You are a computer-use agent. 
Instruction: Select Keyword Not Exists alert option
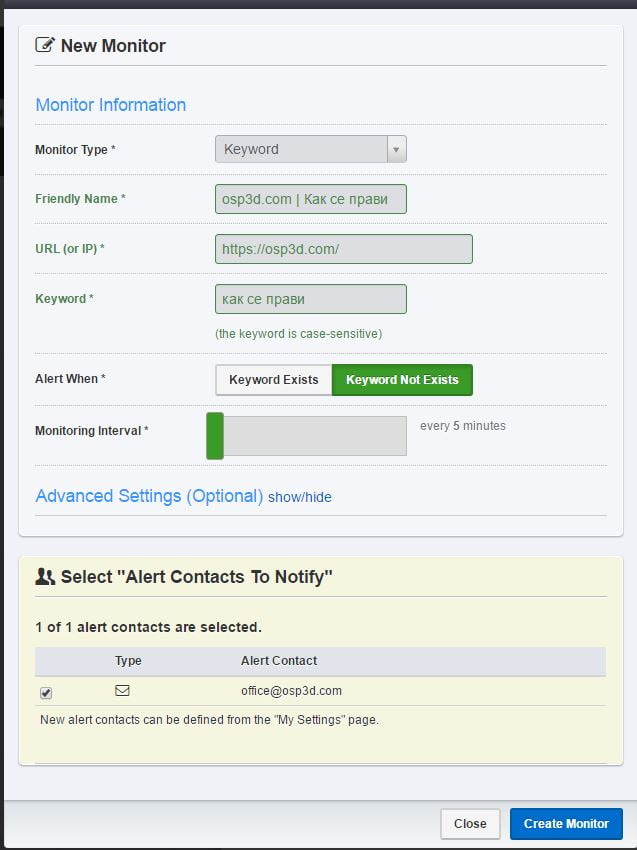click(402, 379)
